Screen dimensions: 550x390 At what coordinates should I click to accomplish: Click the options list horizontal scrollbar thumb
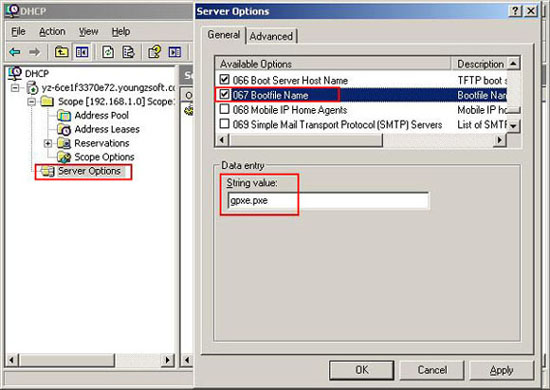(306, 140)
